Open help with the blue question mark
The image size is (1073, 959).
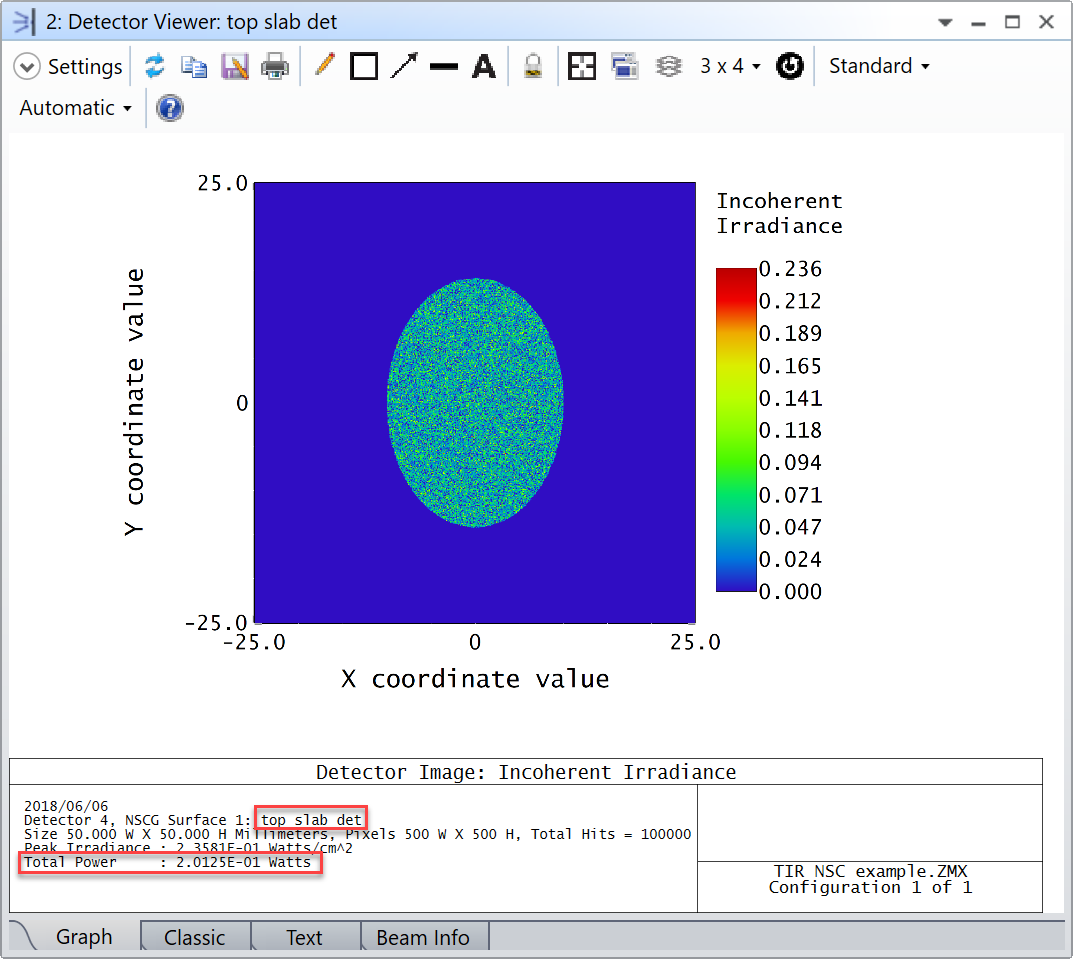tap(170, 108)
